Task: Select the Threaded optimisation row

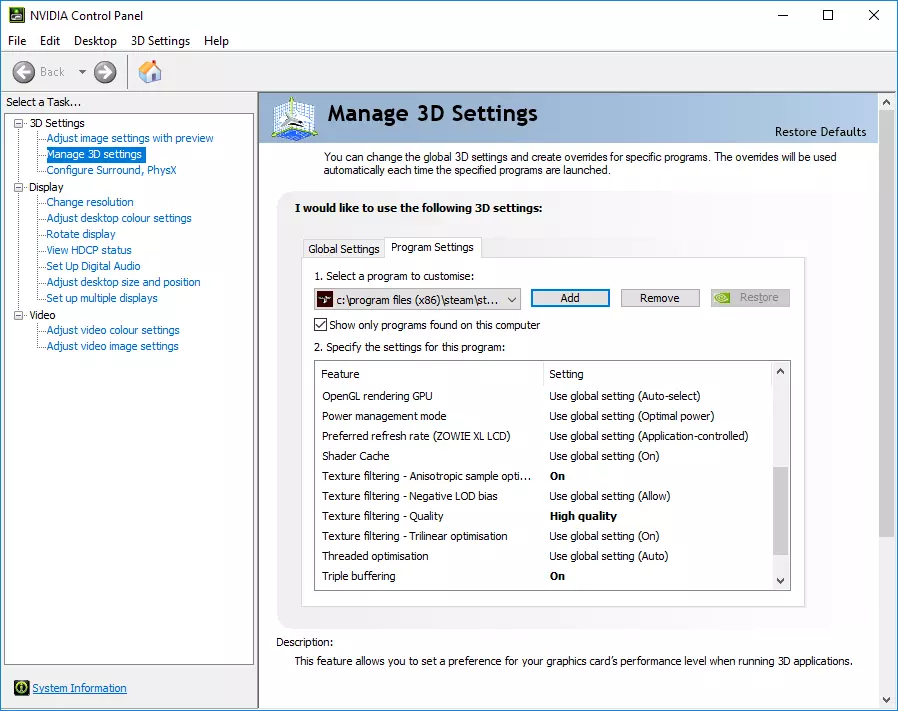Action: pos(543,556)
